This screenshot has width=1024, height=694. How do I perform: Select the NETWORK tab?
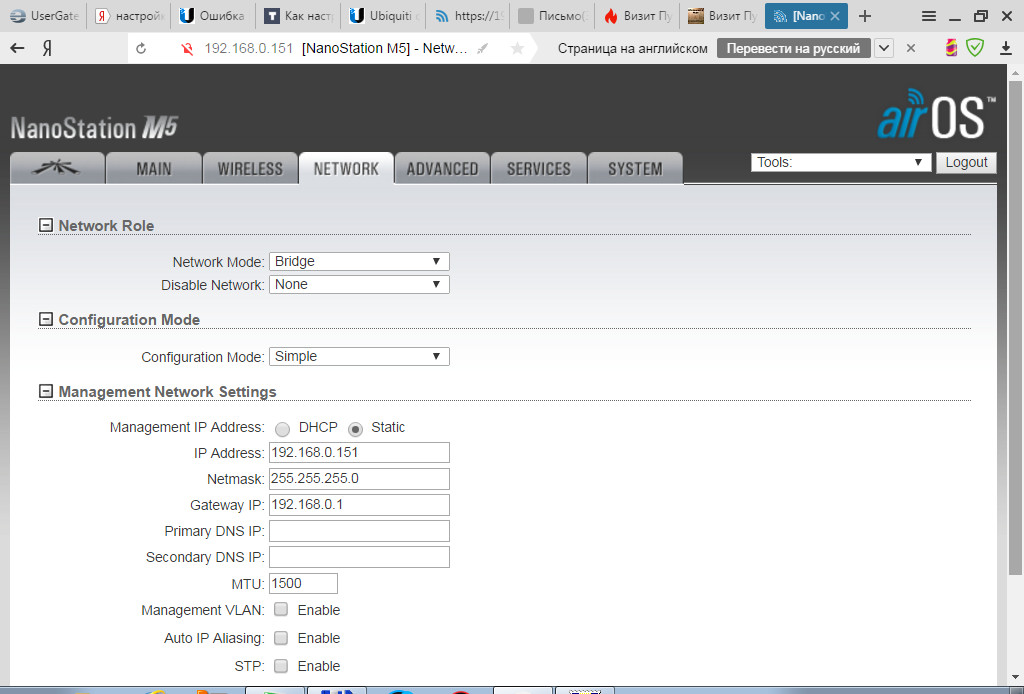[x=346, y=168]
